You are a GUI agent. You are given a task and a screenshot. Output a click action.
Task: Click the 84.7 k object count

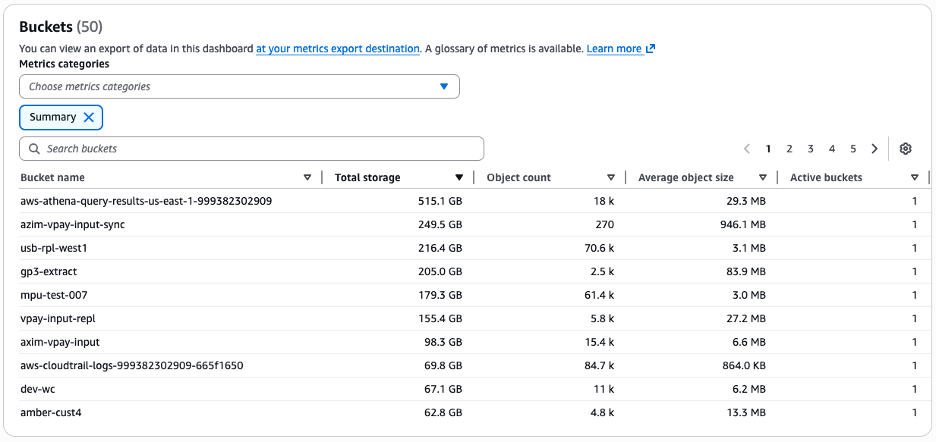click(599, 366)
